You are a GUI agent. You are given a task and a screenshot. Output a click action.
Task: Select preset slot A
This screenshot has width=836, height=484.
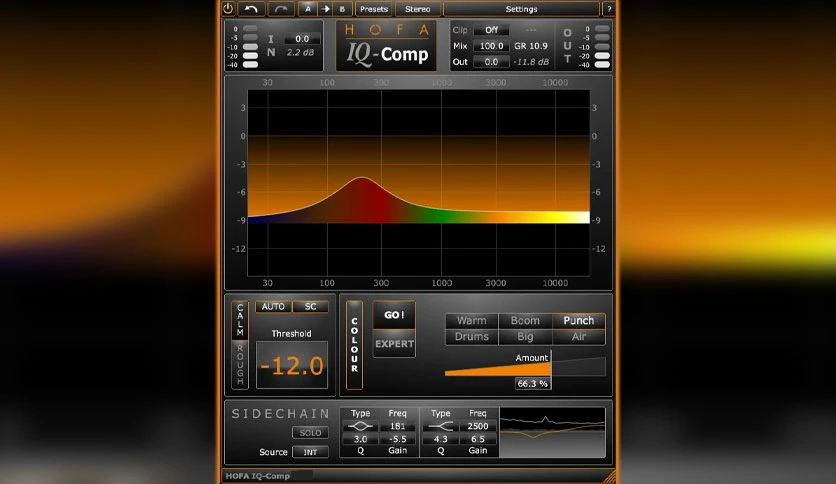(308, 9)
